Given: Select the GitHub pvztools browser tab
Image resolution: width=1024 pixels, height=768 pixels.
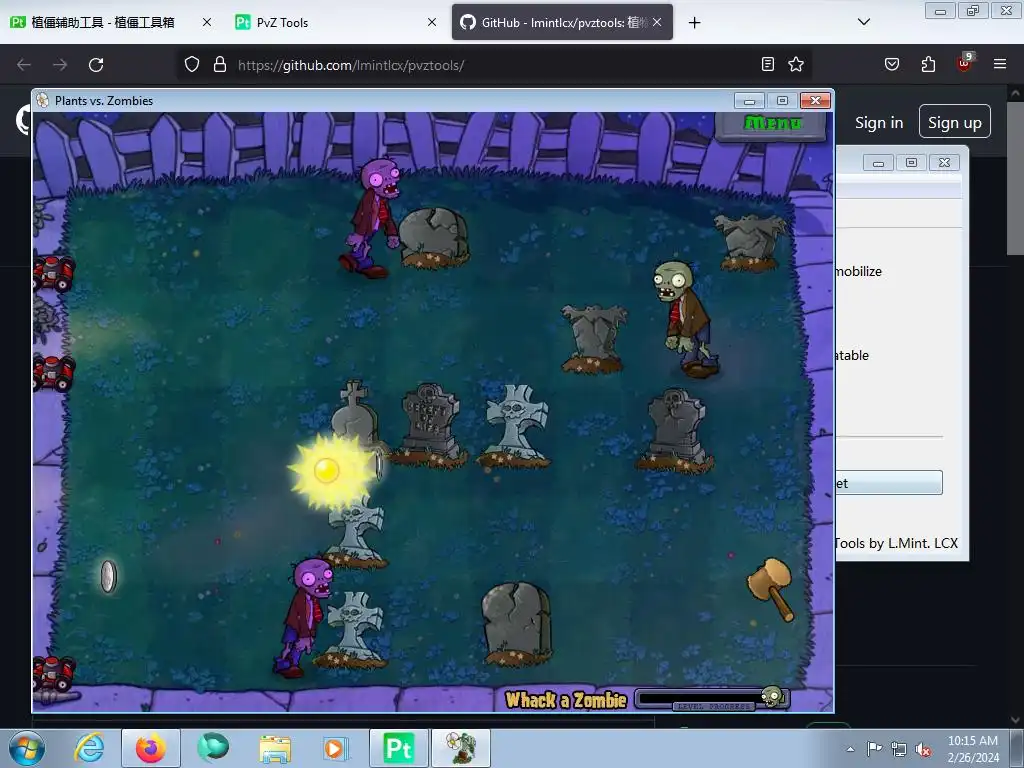Looking at the screenshot, I should pyautogui.click(x=562, y=22).
